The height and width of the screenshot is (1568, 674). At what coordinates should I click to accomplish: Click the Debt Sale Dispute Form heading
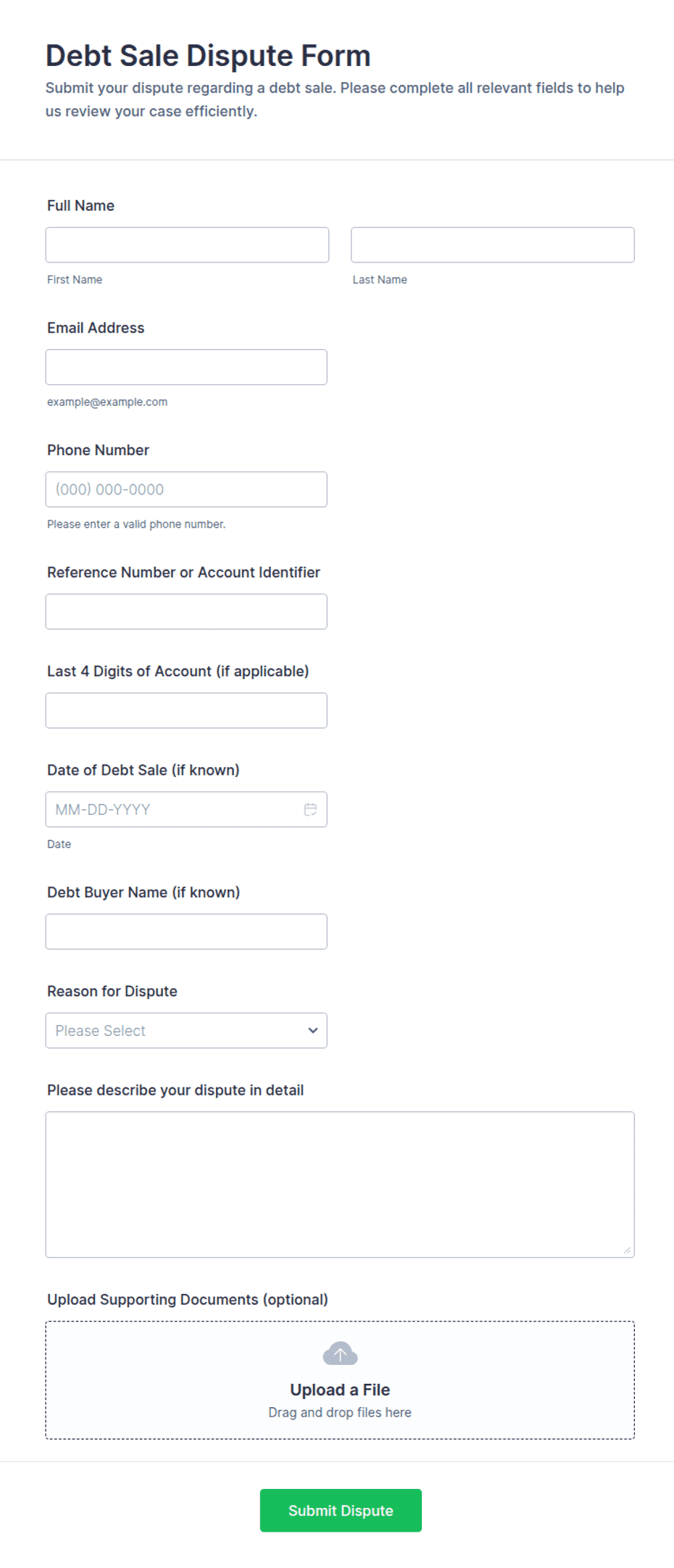208,56
